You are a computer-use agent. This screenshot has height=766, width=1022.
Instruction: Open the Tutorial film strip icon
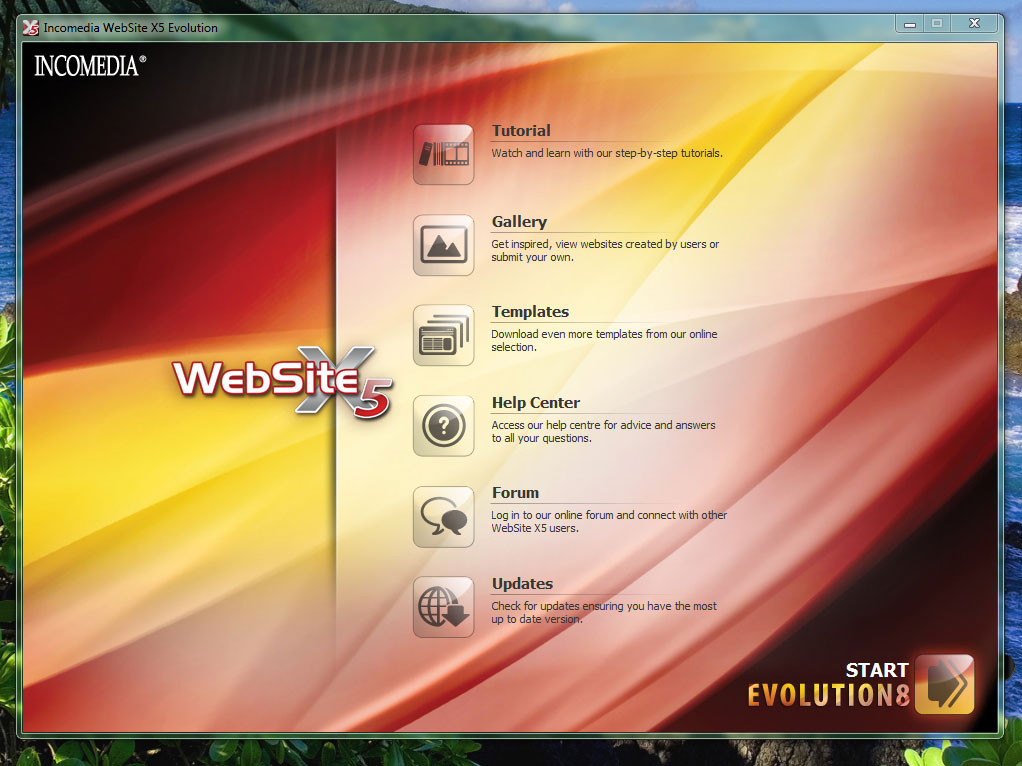(x=443, y=154)
